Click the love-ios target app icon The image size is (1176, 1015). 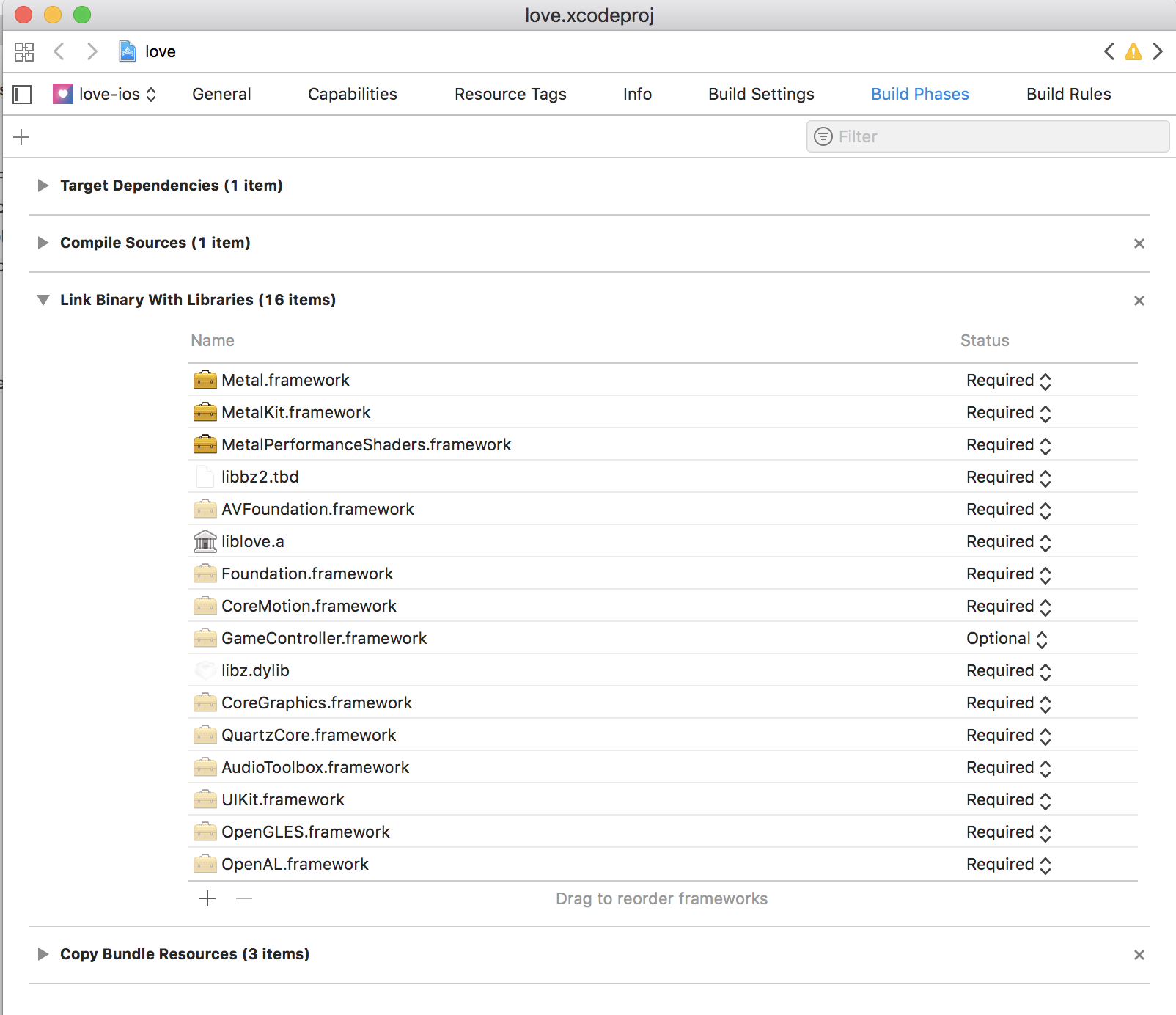(63, 94)
